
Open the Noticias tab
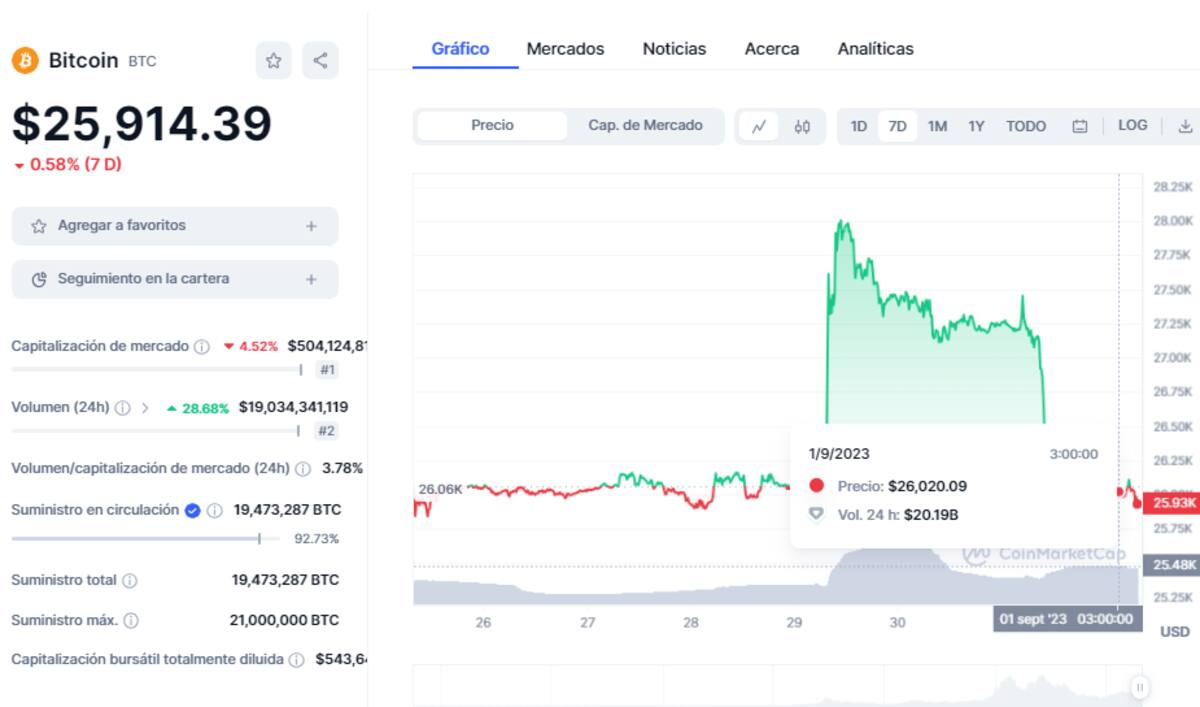[674, 49]
